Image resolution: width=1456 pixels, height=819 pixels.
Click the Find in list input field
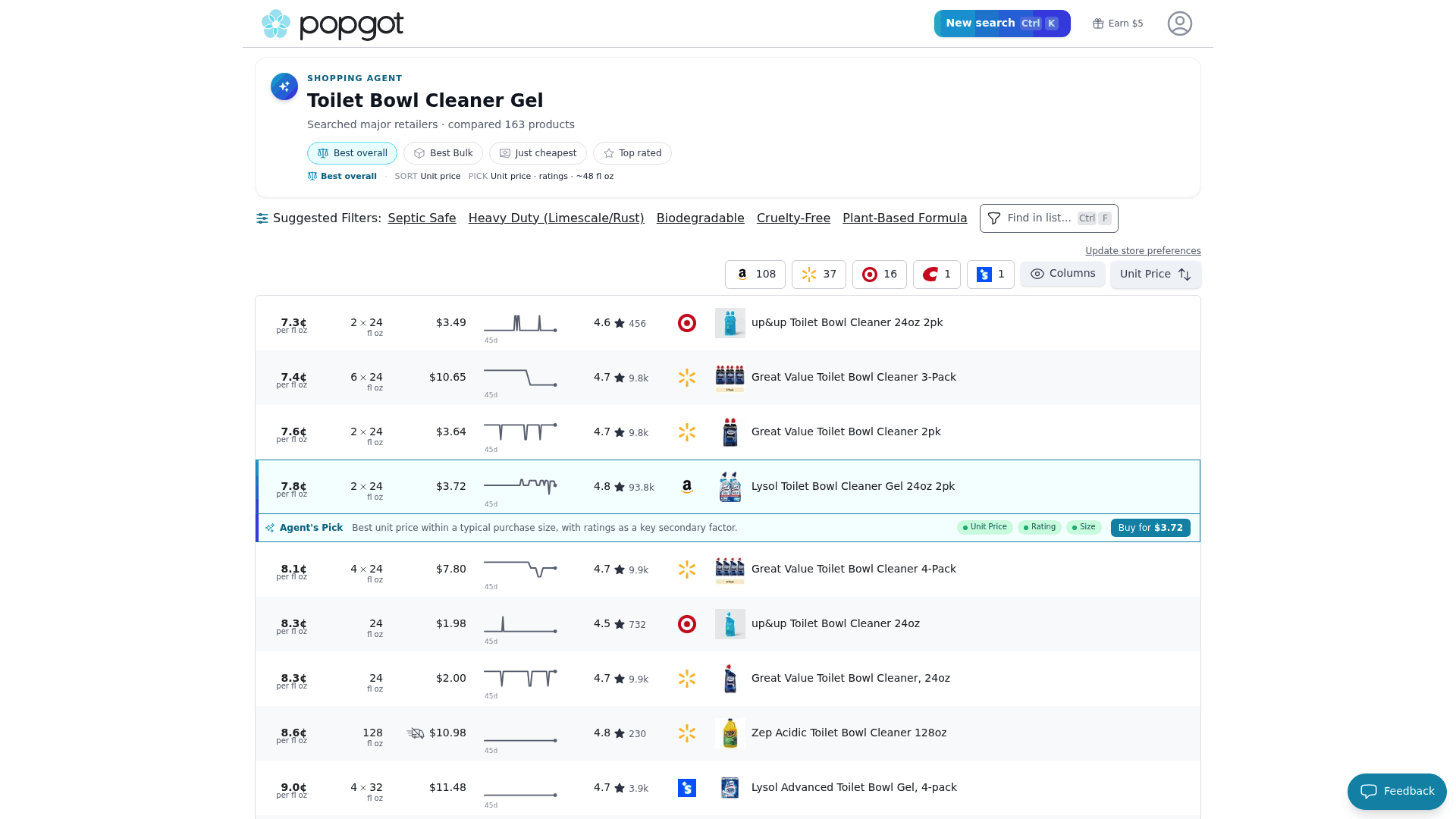tap(1049, 218)
